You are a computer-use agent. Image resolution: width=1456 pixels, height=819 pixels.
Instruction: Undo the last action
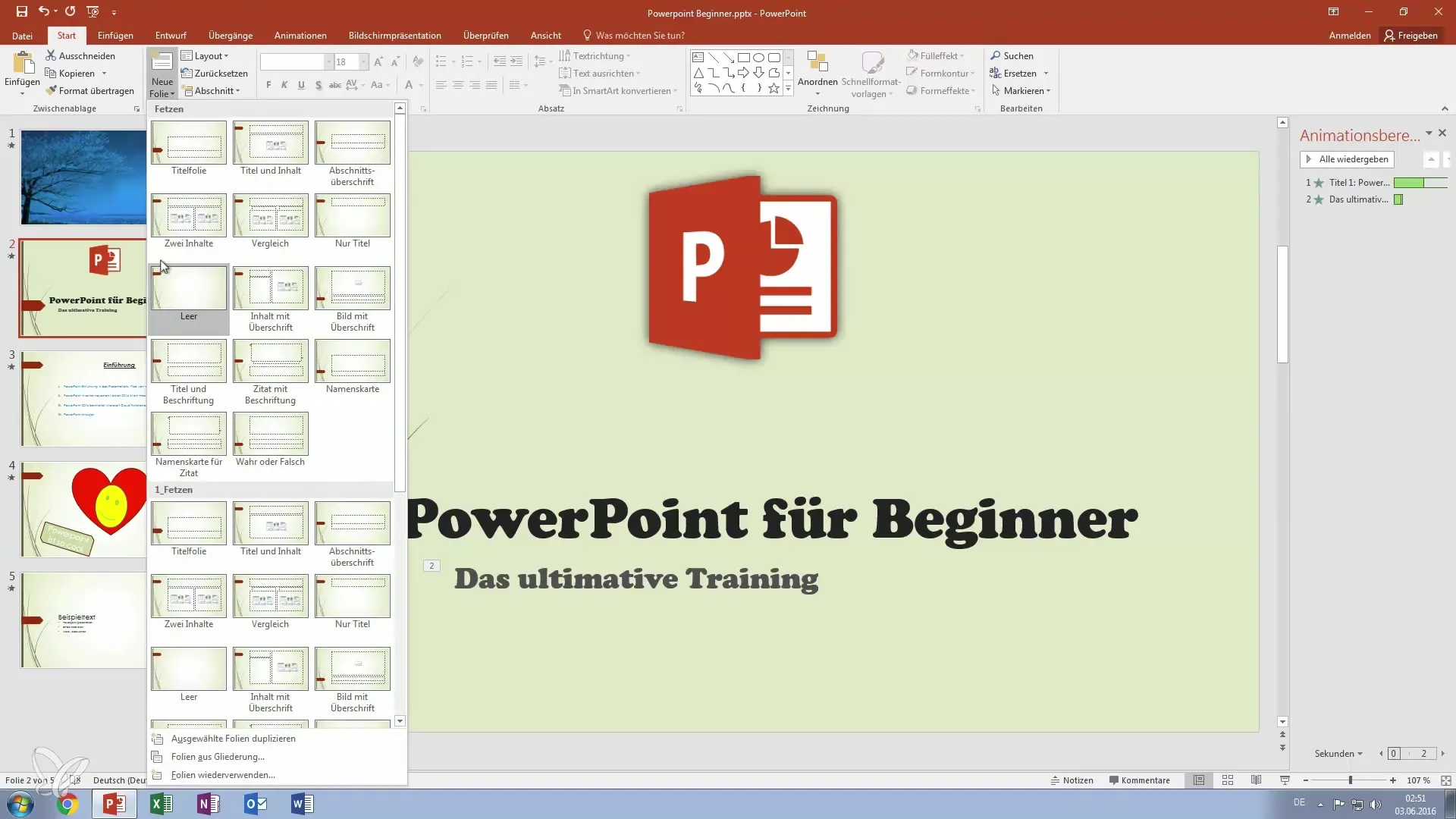[x=44, y=11]
